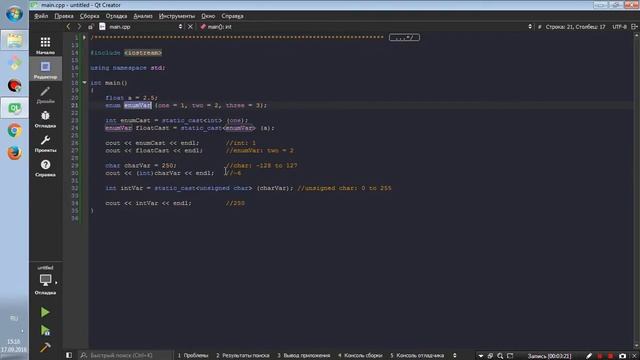Open untitled kit selector monitor icon
The width and height of the screenshot is (640, 360).
[45, 280]
